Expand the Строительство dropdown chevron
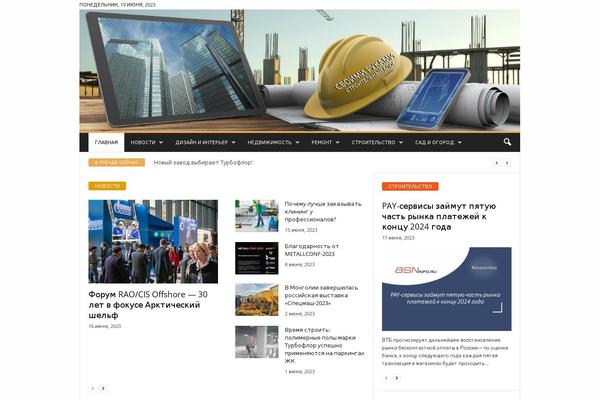Viewport: 600px width, 400px height. tap(401, 142)
